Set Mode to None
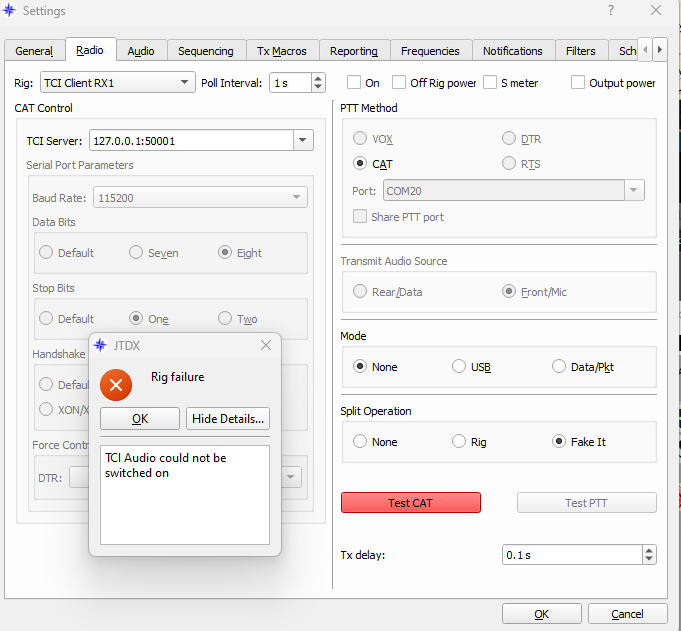The image size is (681, 631). click(360, 367)
